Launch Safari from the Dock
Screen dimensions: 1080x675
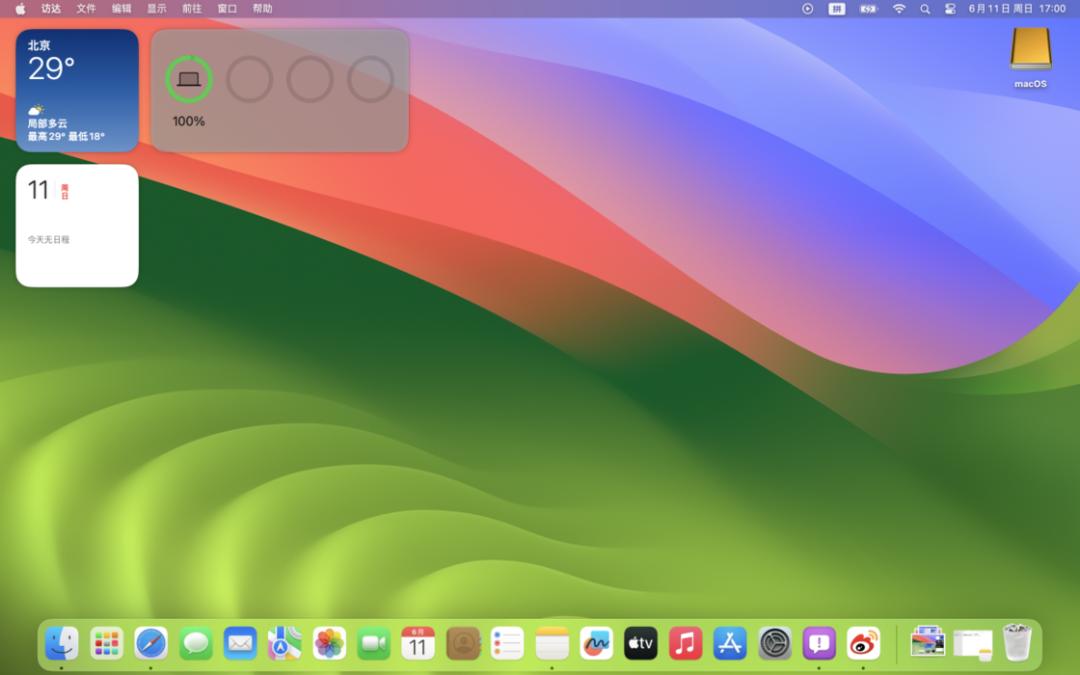(x=151, y=643)
